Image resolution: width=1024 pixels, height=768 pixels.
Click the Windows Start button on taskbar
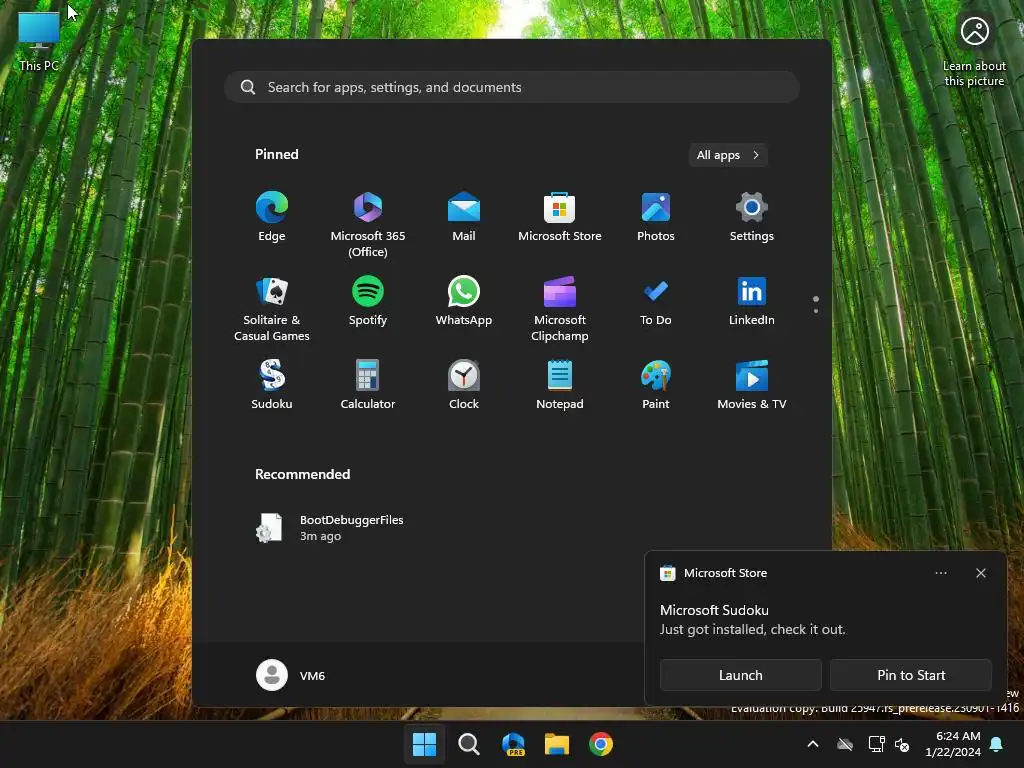424,744
